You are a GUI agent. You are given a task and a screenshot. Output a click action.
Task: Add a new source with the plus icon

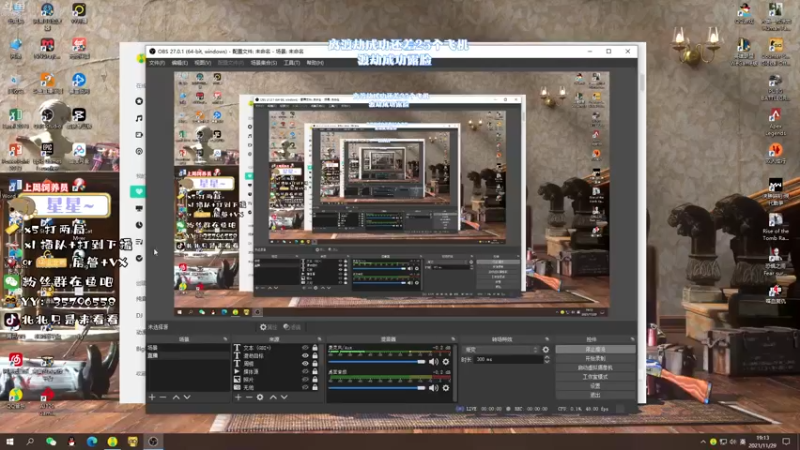[238, 397]
